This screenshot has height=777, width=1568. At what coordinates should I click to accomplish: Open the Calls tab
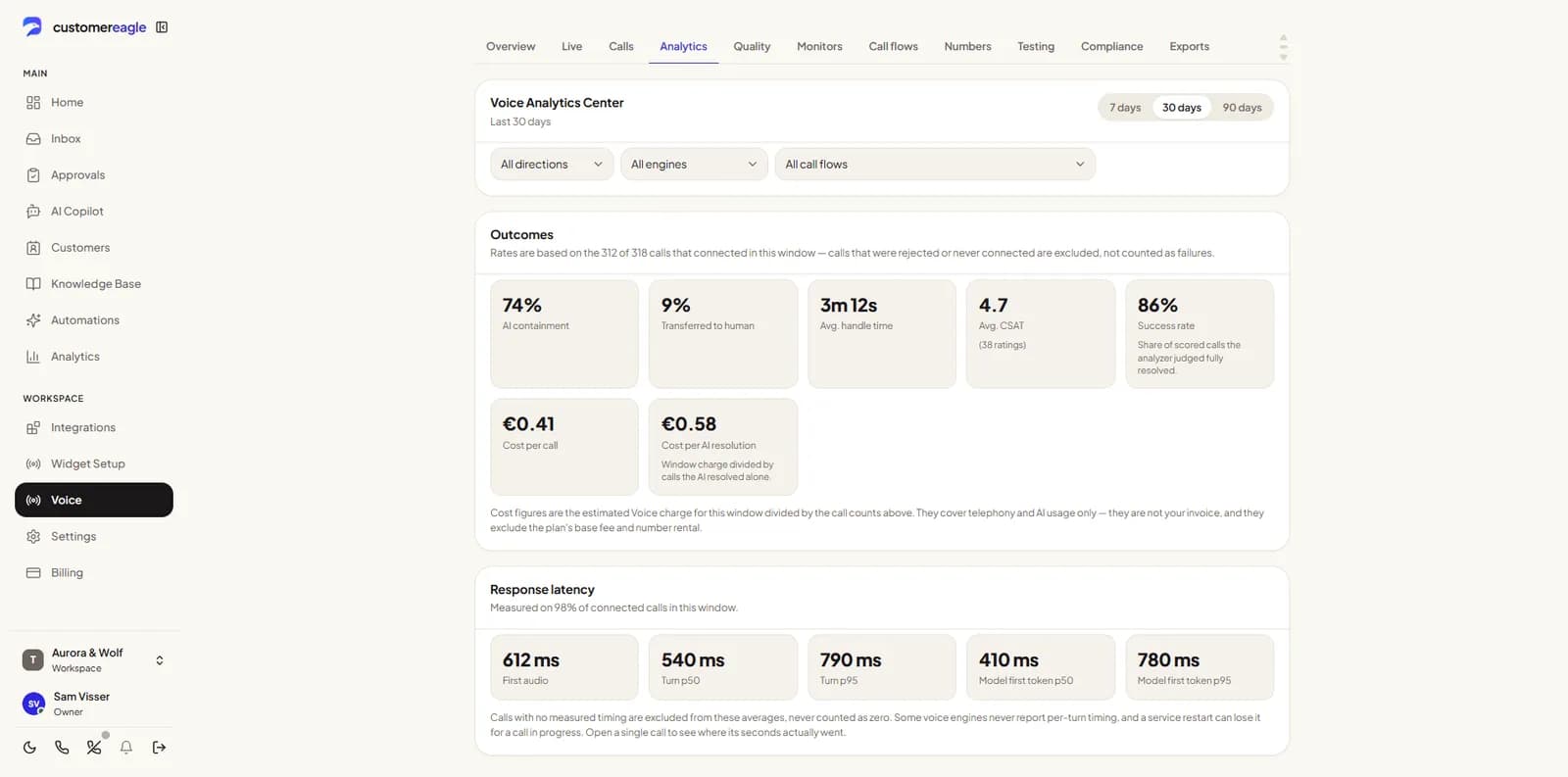point(621,46)
